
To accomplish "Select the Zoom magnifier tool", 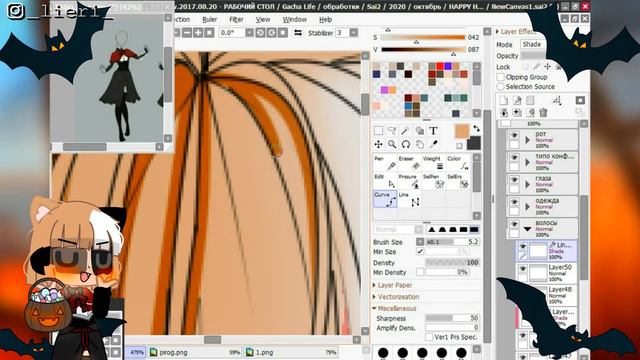I will click(x=392, y=144).
